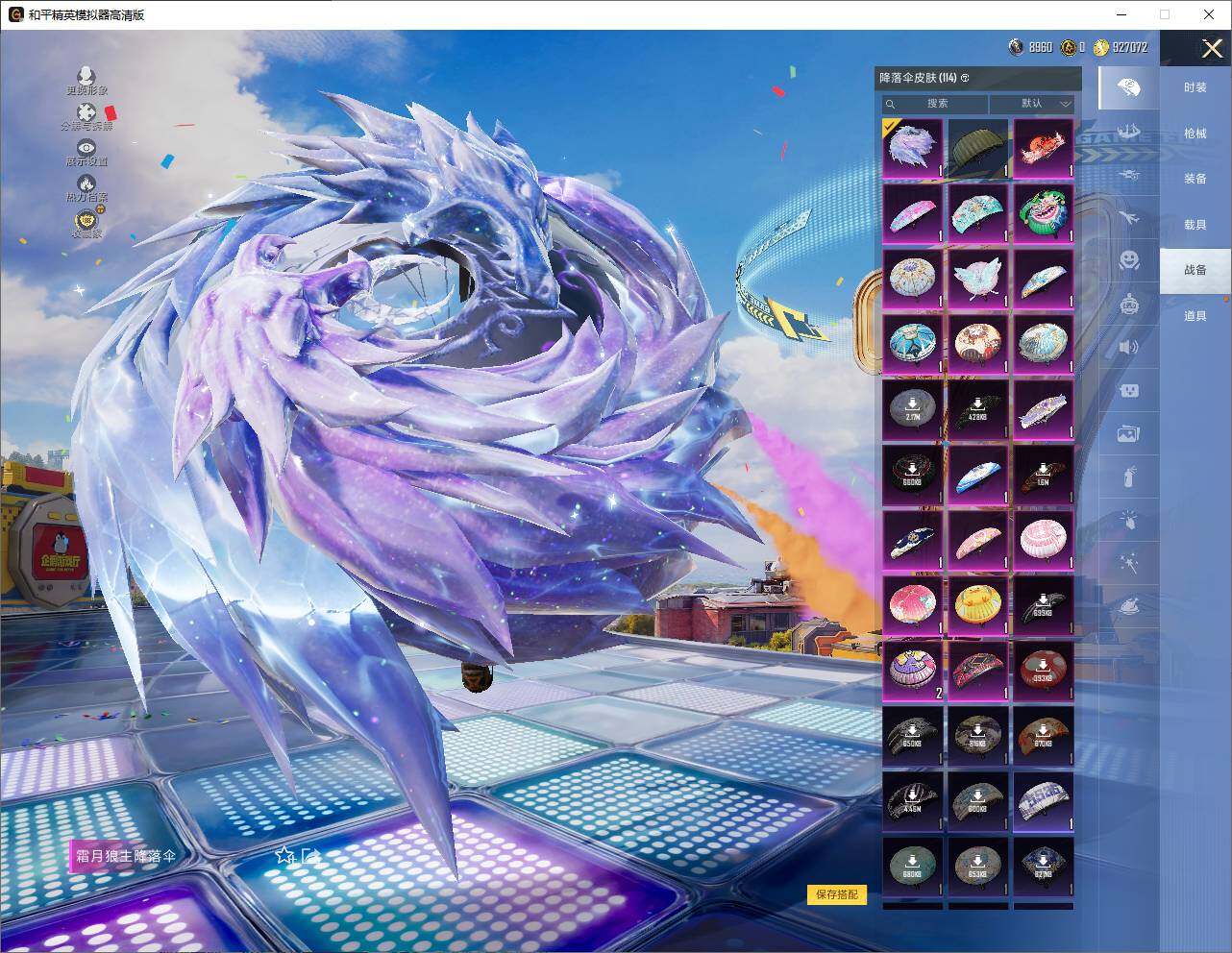Screen dimensions: 1232x953
Task: Select the green clown face parachute thumbnail
Action: pyautogui.click(x=1043, y=213)
